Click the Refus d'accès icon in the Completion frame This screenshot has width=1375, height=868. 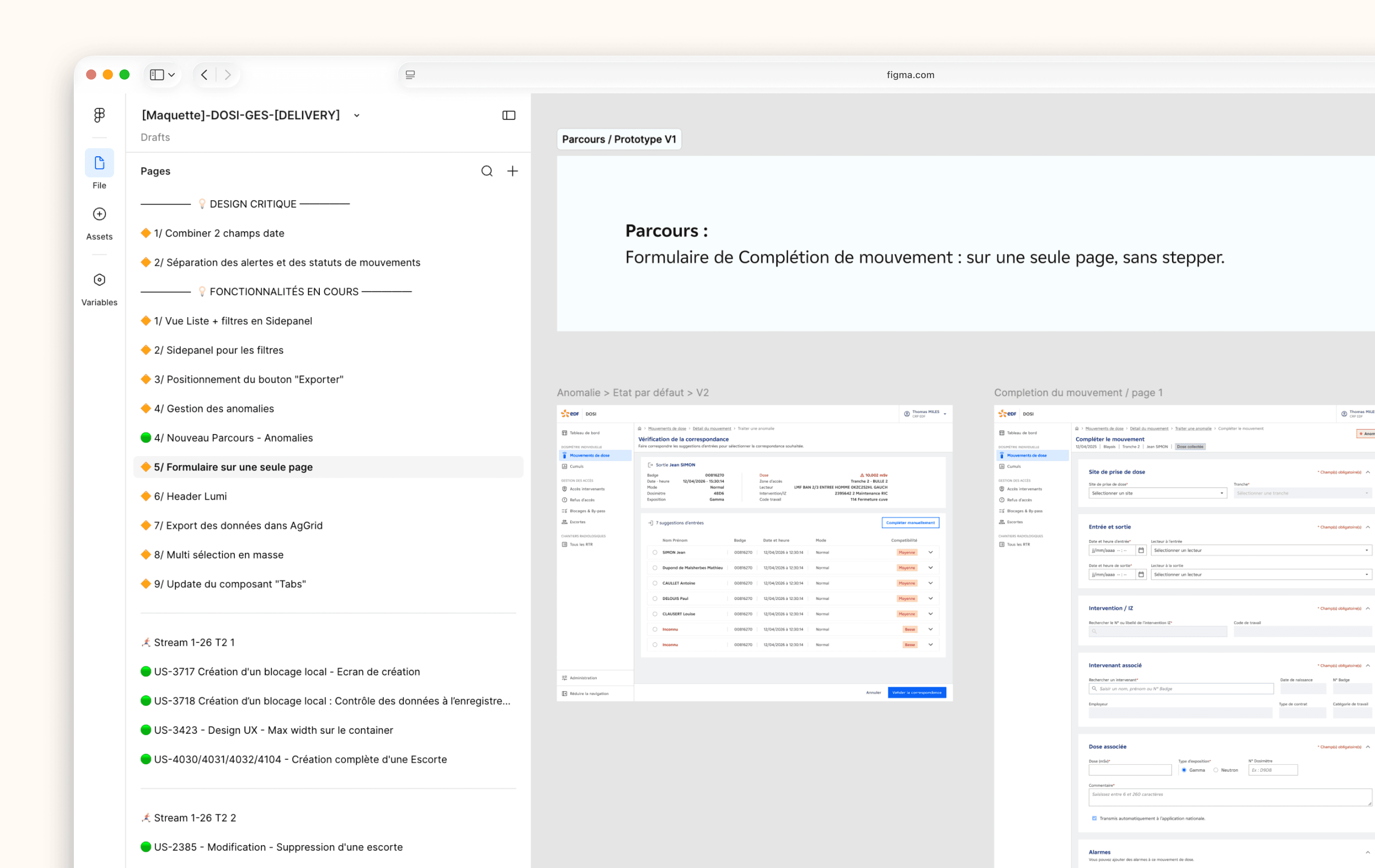coord(1002,500)
